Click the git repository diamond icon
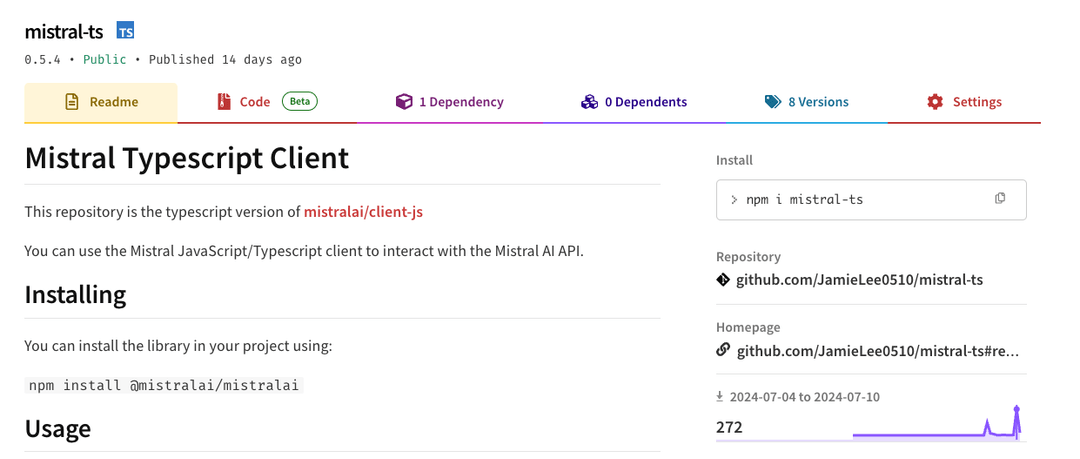 [x=723, y=280]
